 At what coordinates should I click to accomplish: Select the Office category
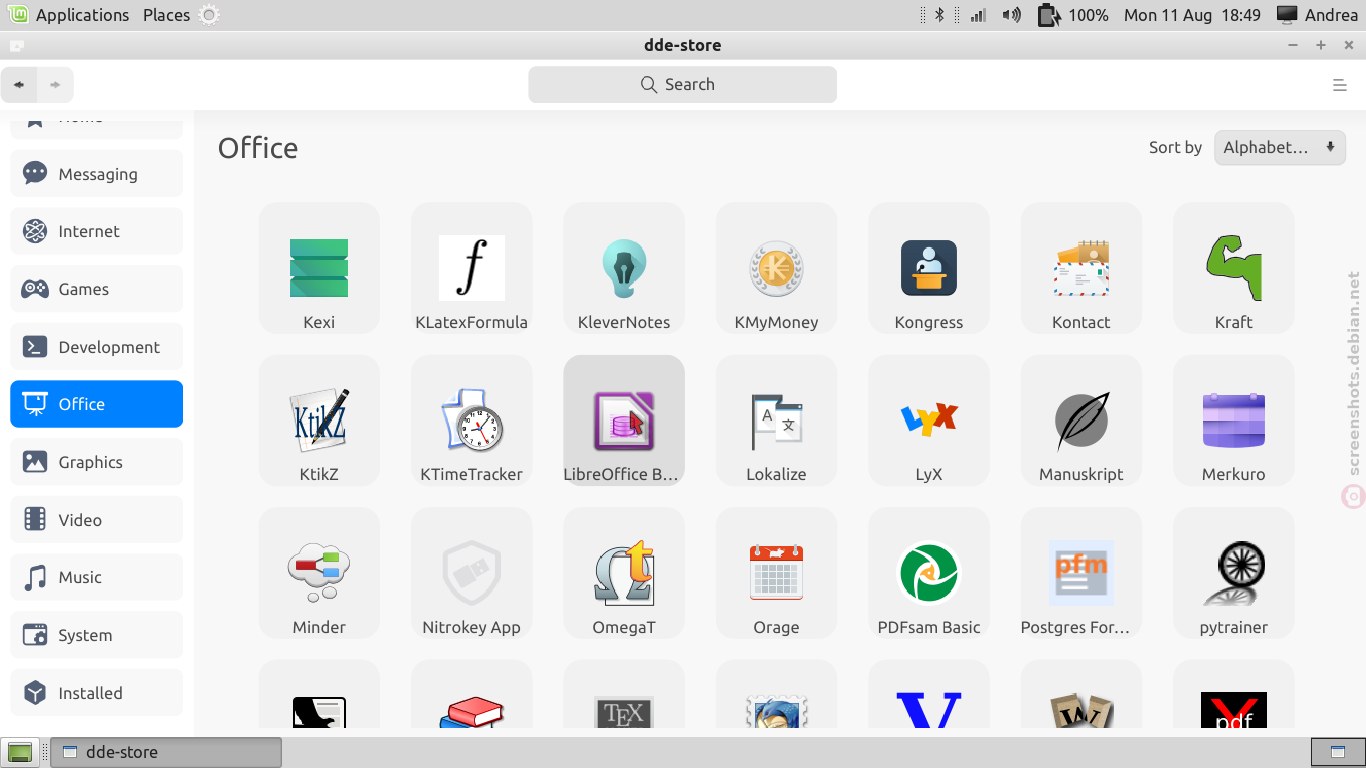[96, 404]
